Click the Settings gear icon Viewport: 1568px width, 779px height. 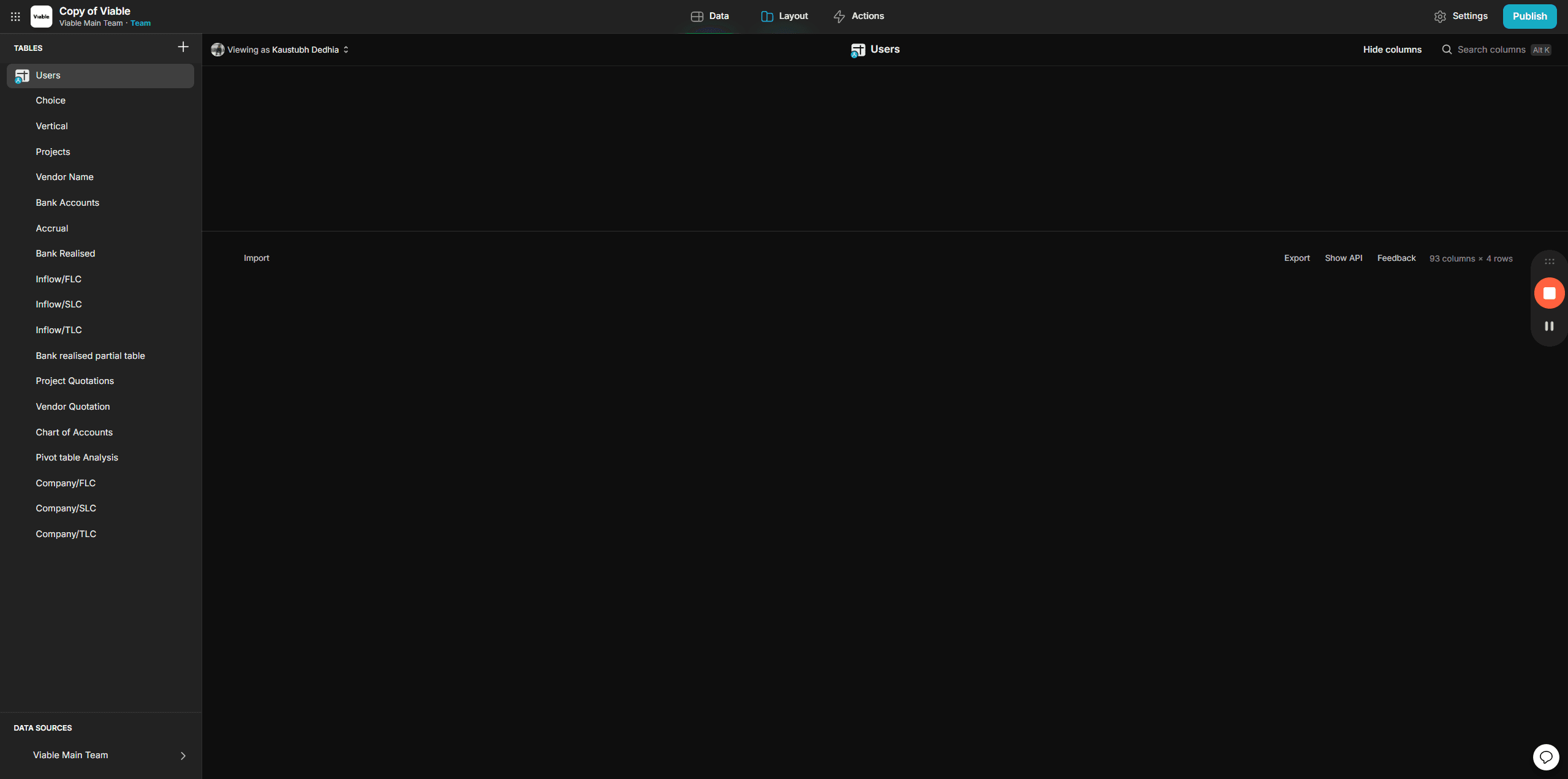tap(1440, 17)
